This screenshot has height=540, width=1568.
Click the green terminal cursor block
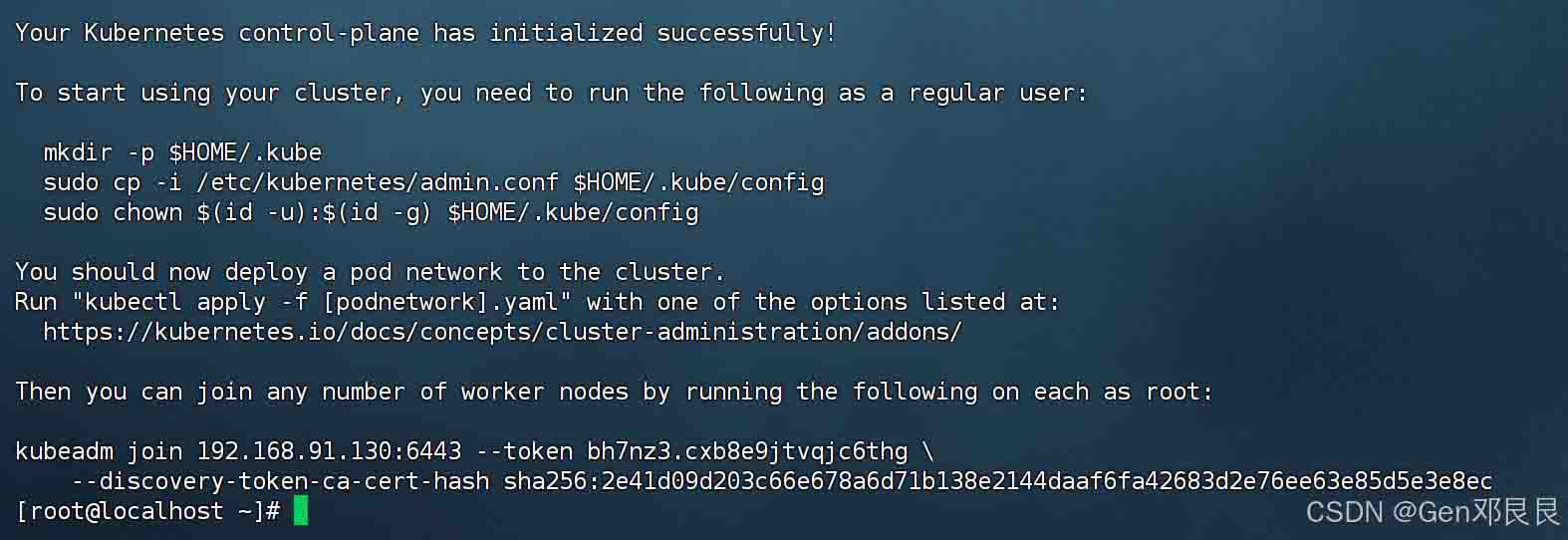[301, 511]
